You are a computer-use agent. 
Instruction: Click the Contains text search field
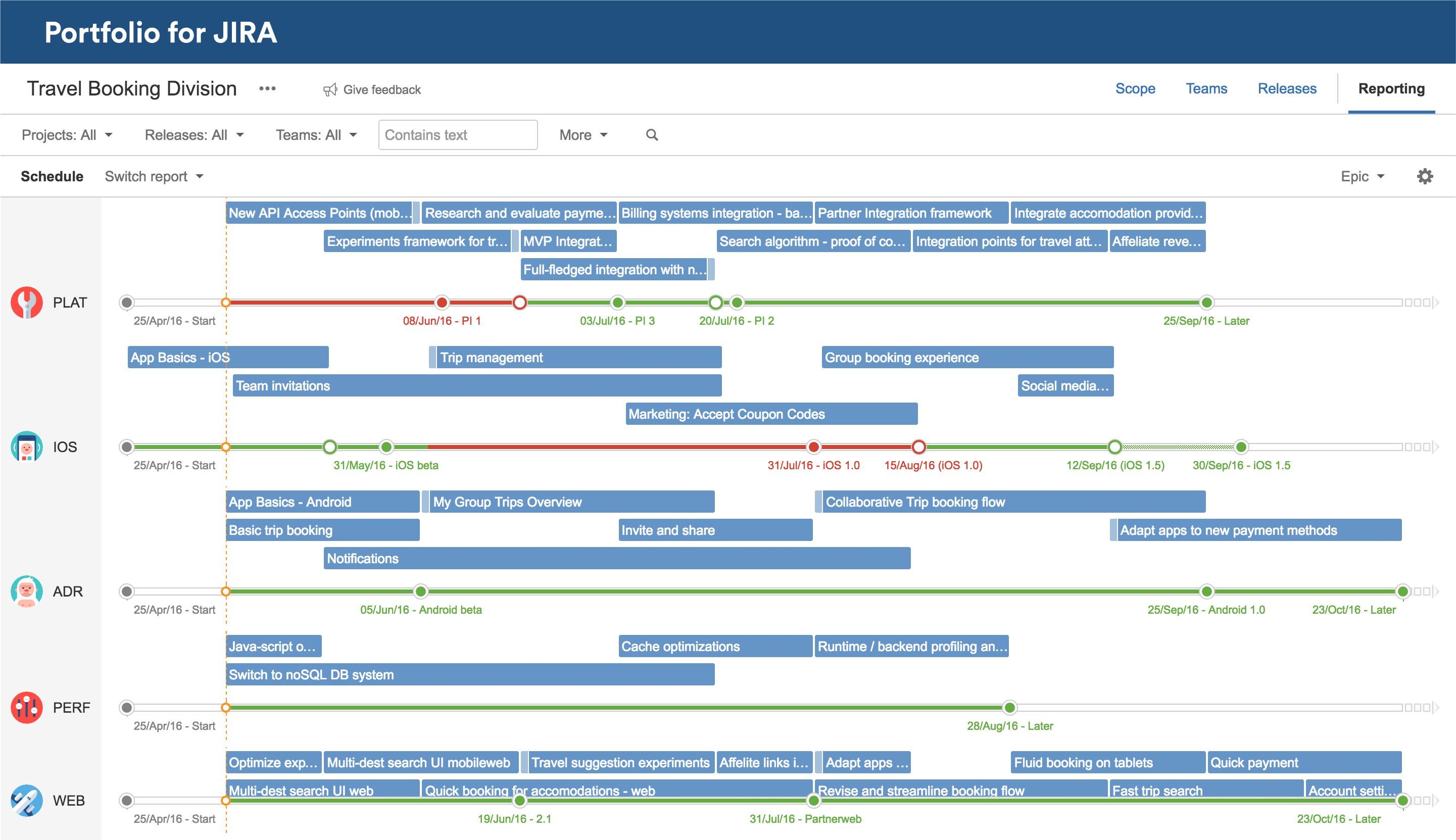pos(456,134)
